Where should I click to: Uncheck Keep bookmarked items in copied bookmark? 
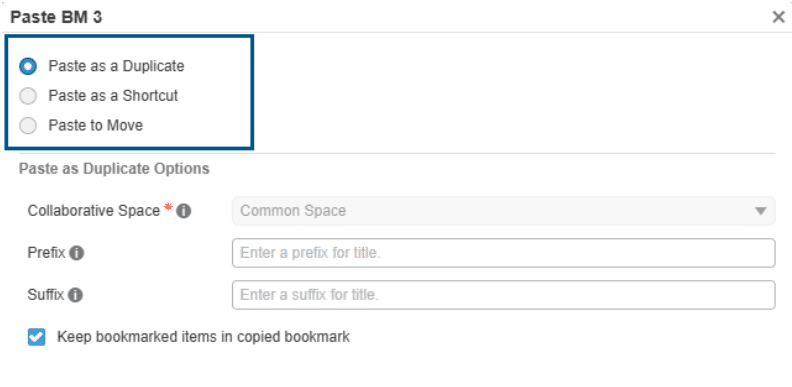[x=36, y=337]
